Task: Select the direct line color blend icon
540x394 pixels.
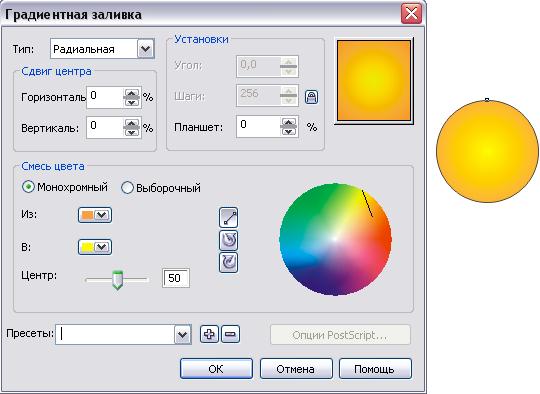Action: click(x=228, y=218)
